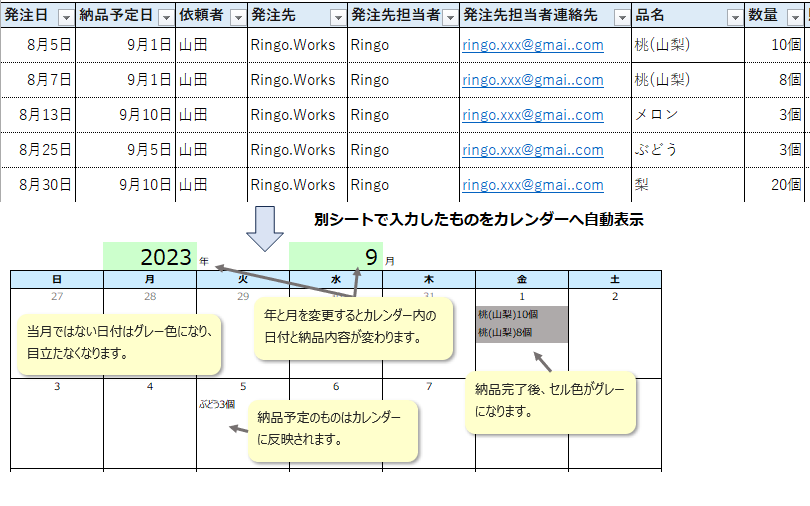The width and height of the screenshot is (810, 506).
Task: Select grayed calendar day 27
Action: tap(57, 296)
